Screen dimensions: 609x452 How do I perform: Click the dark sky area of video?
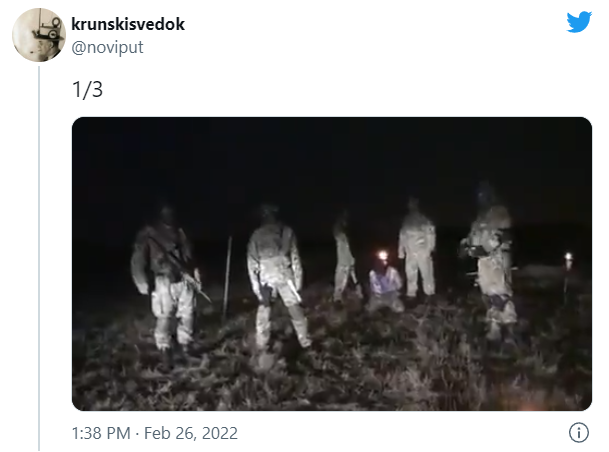click(332, 163)
